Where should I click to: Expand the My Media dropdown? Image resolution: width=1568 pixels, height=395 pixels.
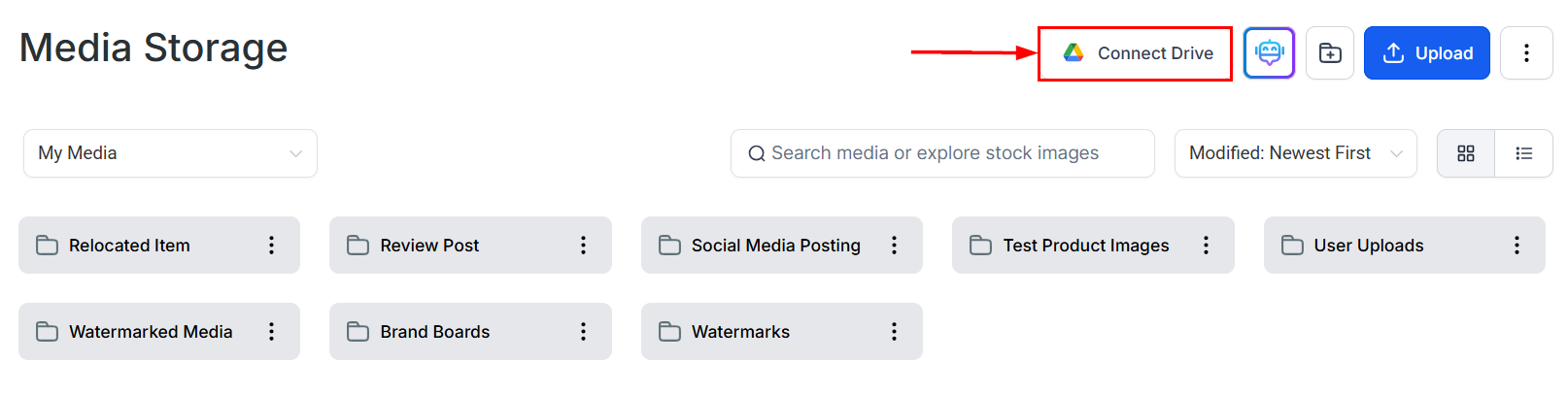(x=170, y=153)
